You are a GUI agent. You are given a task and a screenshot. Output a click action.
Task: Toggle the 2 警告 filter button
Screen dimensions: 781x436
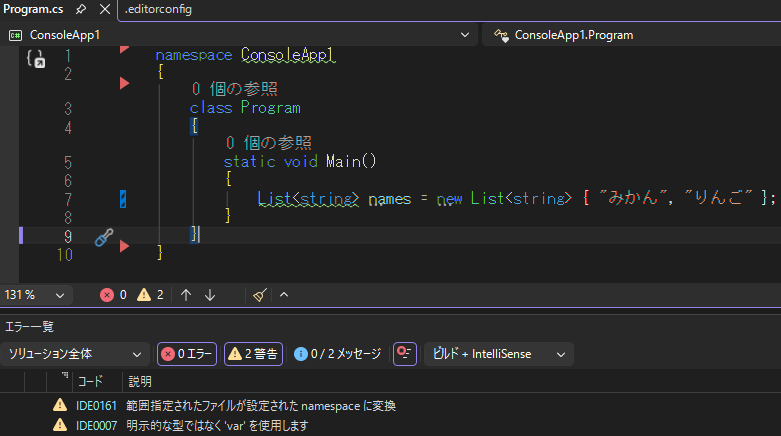coord(253,354)
